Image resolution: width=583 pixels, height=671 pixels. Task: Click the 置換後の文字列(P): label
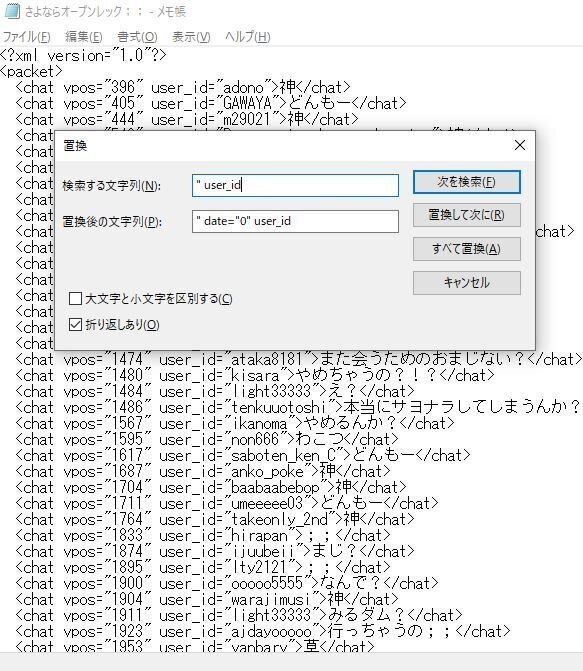(x=112, y=222)
